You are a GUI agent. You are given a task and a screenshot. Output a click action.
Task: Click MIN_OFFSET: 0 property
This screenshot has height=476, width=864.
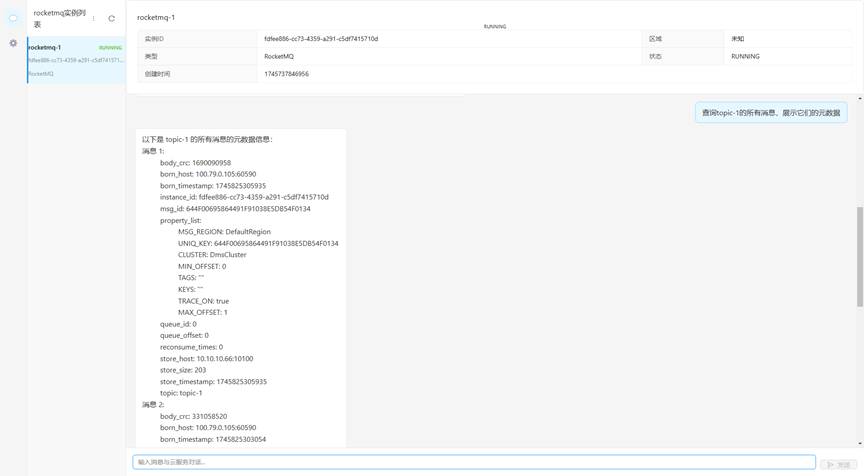[202, 267]
